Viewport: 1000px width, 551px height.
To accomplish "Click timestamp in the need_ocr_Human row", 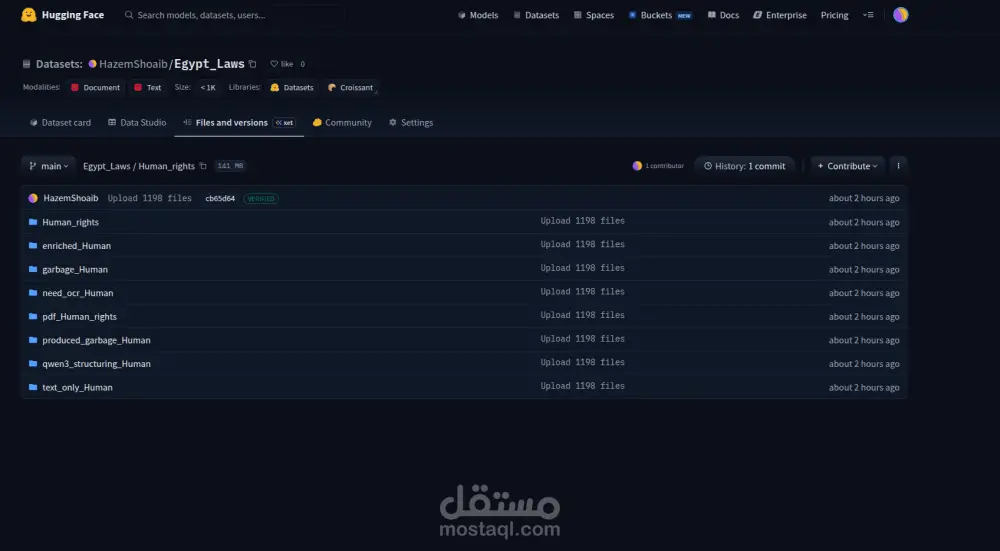I will pos(864,293).
